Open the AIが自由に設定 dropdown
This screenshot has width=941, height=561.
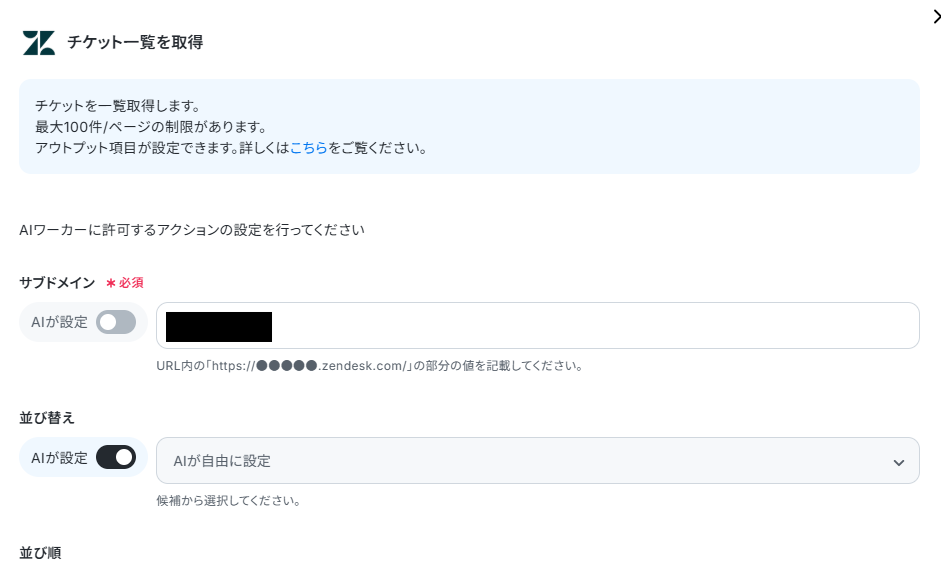pyautogui.click(x=538, y=460)
